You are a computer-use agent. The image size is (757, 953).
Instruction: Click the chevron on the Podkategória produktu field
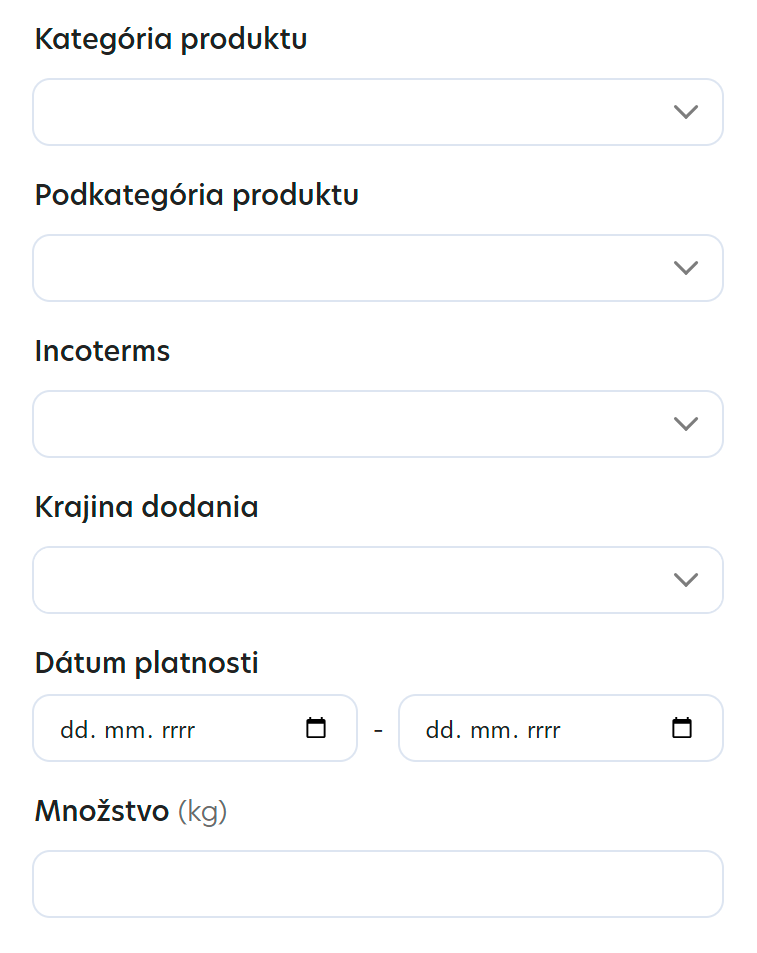pos(686,268)
